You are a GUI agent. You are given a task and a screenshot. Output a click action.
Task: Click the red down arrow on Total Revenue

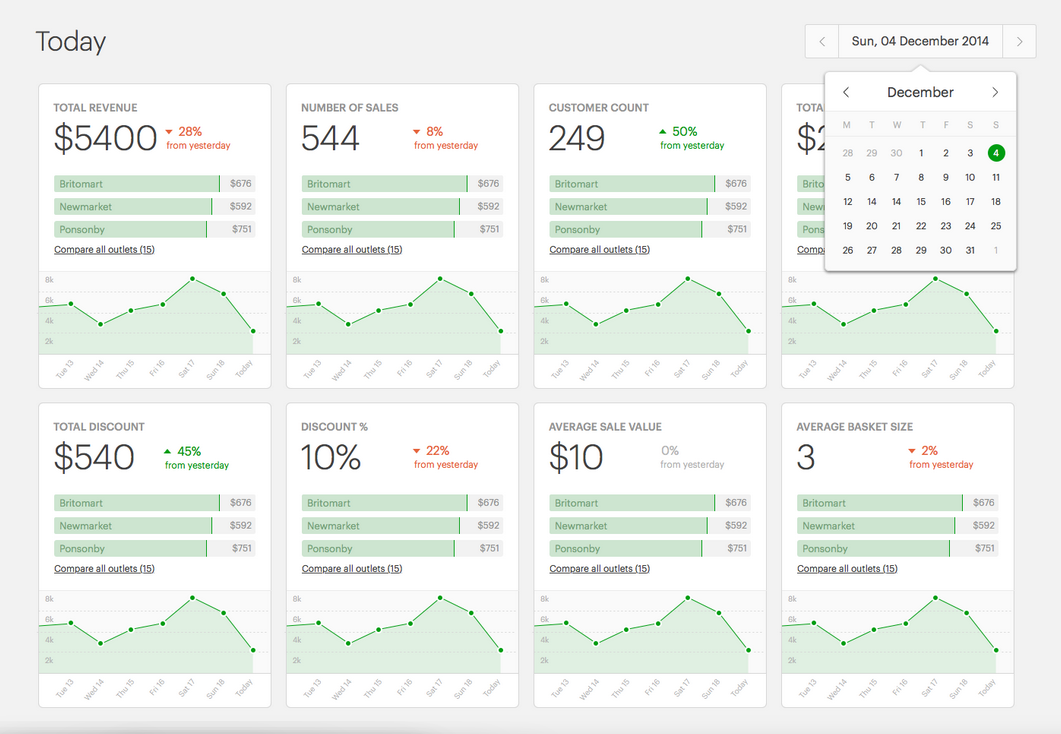169,132
